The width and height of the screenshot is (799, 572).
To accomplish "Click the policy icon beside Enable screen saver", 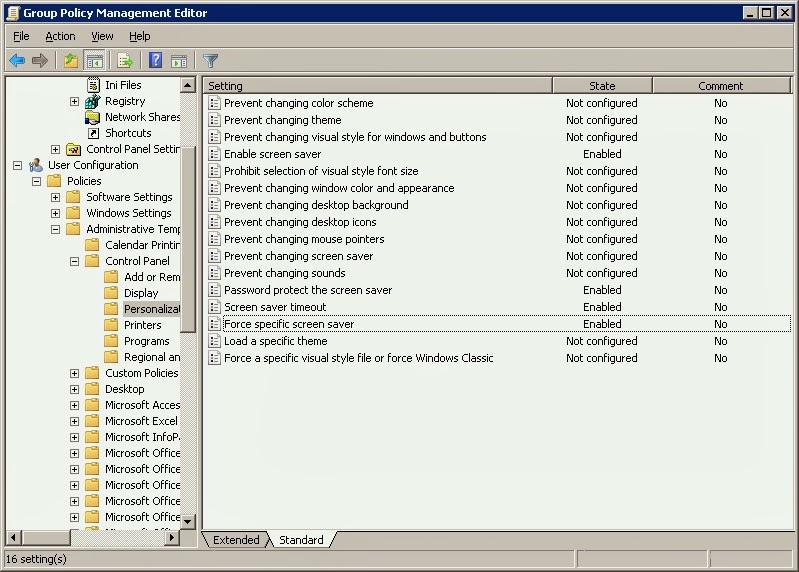I will click(215, 154).
